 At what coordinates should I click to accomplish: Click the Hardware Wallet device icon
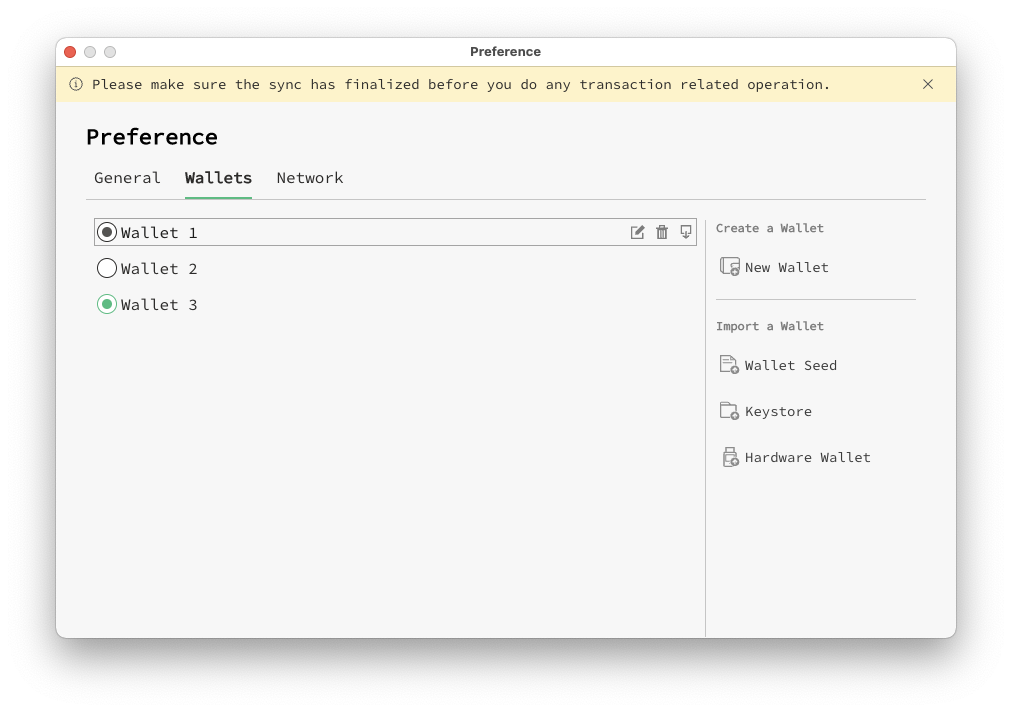[x=728, y=456]
